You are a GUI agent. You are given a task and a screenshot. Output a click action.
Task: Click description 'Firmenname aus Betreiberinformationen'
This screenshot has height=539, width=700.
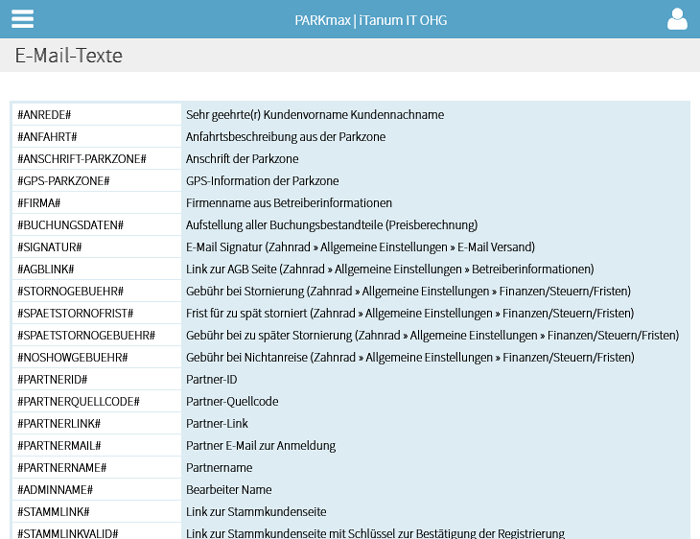289,203
